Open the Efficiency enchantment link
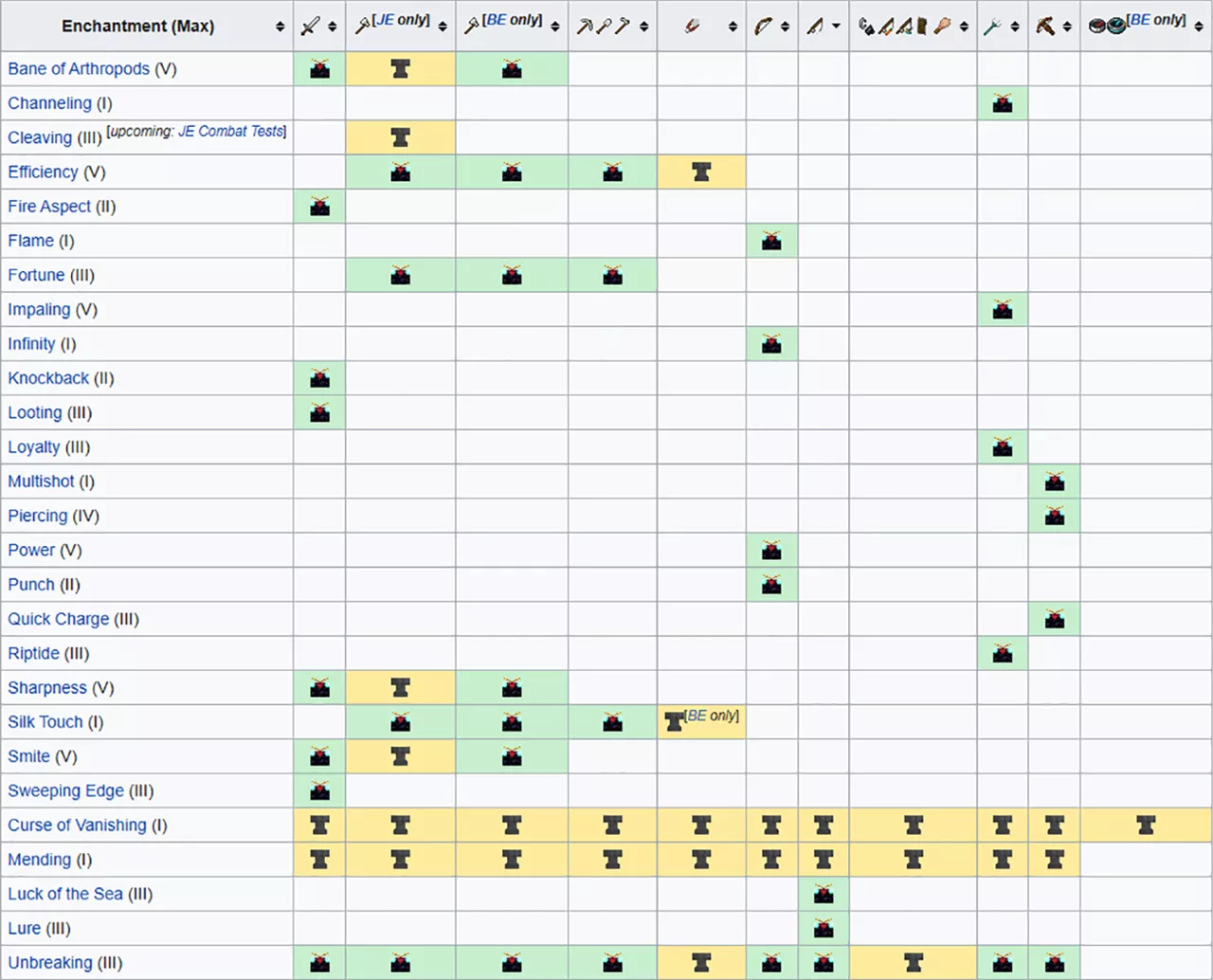 coord(43,172)
